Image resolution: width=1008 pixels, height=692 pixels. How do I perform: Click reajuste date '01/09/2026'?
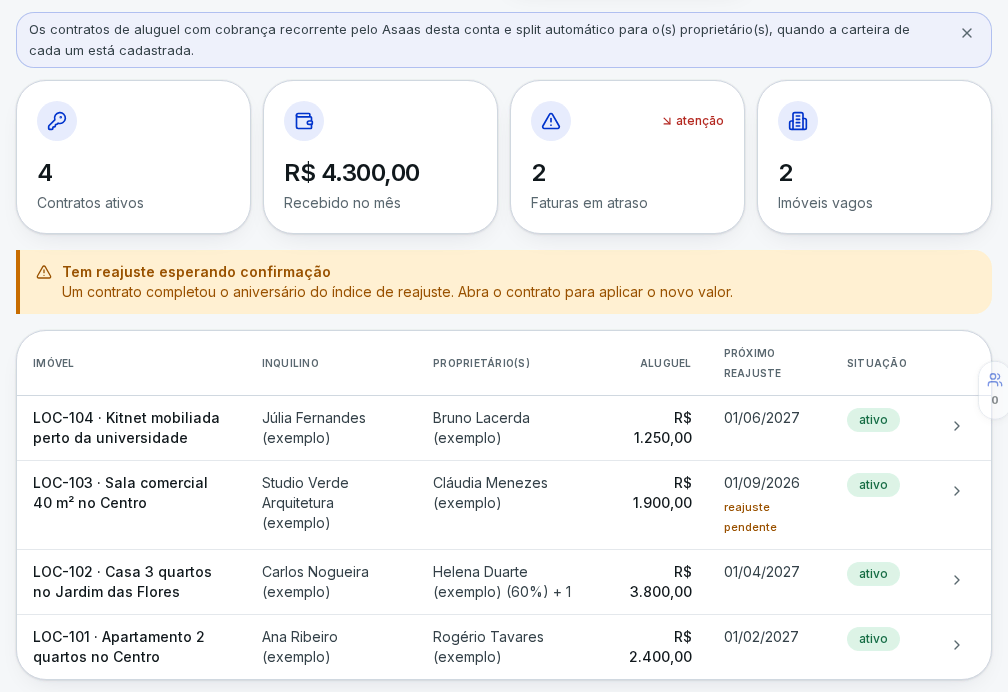[x=762, y=483]
